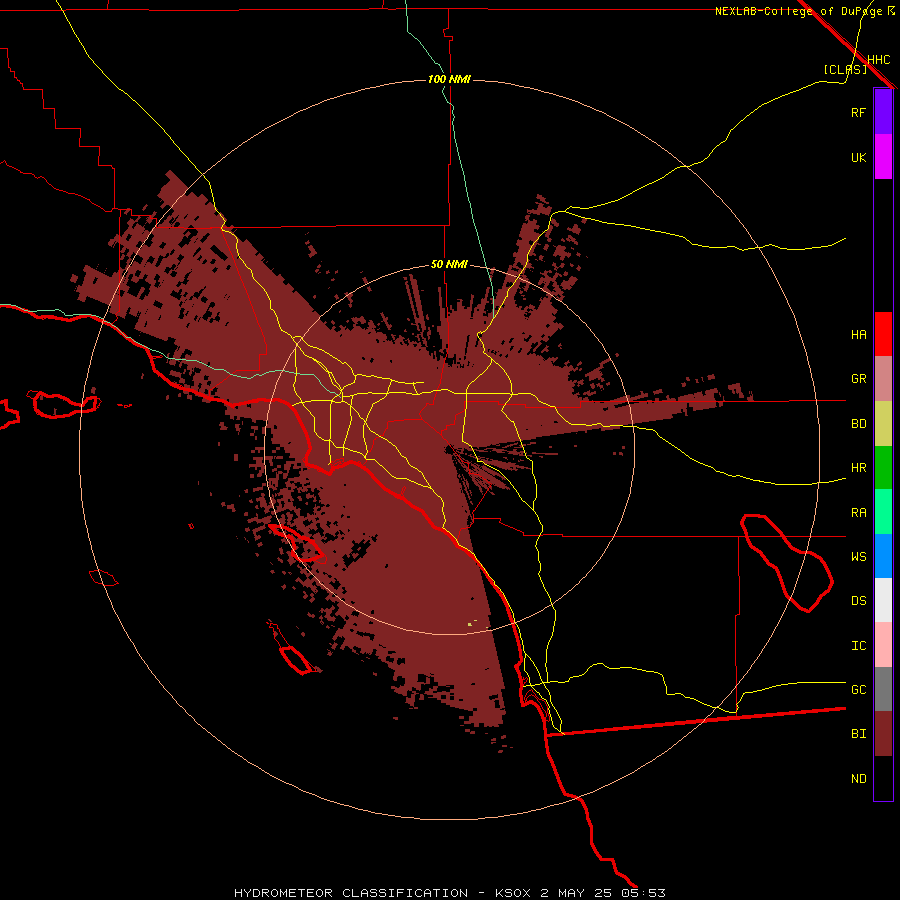
Task: Click the WS legend label
Action: (x=858, y=557)
